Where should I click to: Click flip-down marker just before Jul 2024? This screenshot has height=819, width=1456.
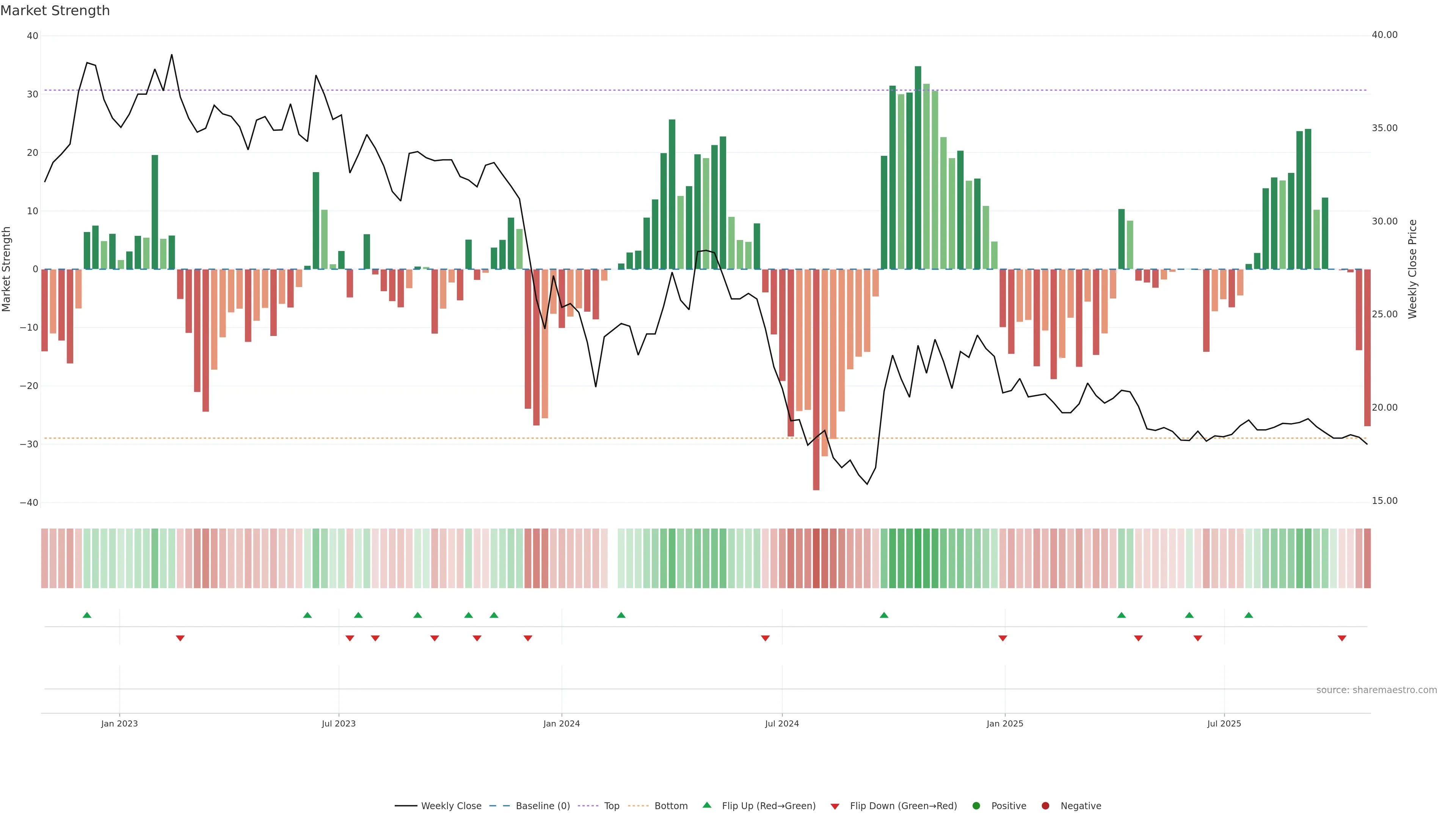point(765,638)
